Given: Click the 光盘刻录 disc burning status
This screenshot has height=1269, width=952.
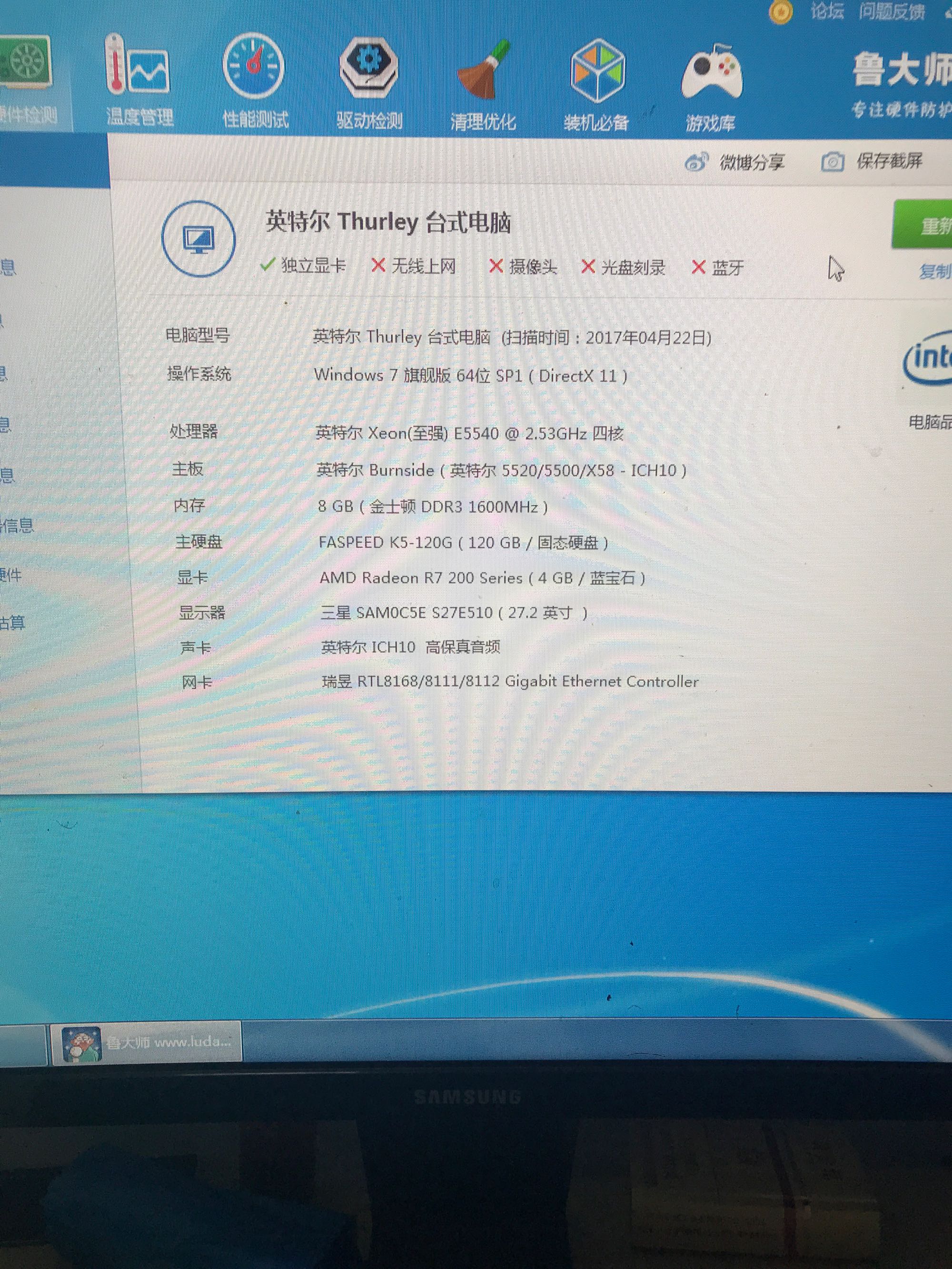Looking at the screenshot, I should [623, 268].
